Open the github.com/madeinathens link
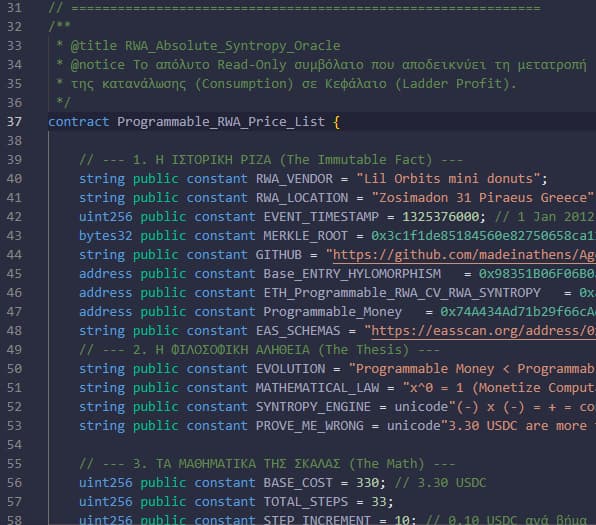596x525 pixels. [x=464, y=255]
